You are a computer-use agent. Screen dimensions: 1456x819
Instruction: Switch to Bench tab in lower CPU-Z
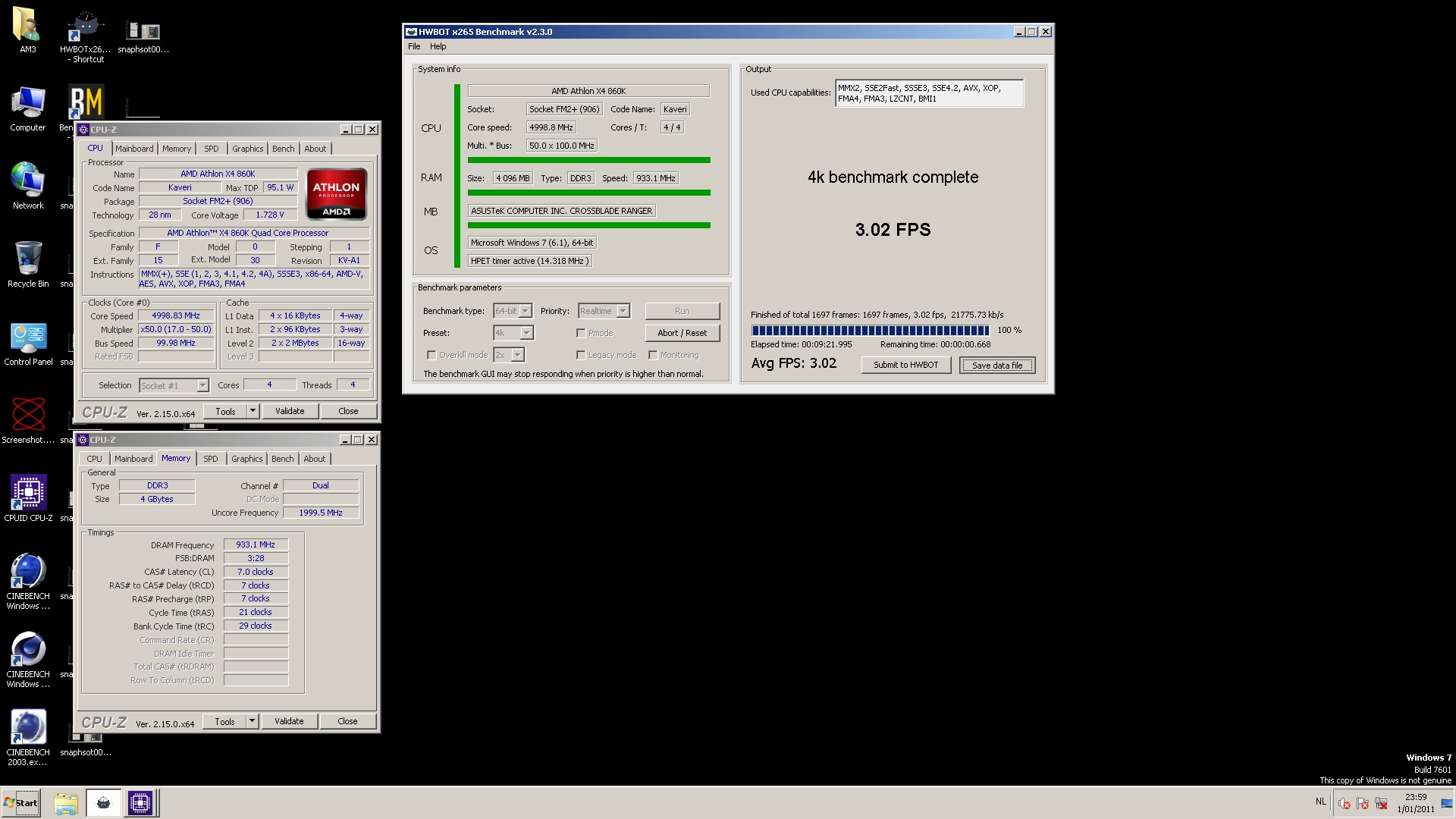[x=283, y=459]
